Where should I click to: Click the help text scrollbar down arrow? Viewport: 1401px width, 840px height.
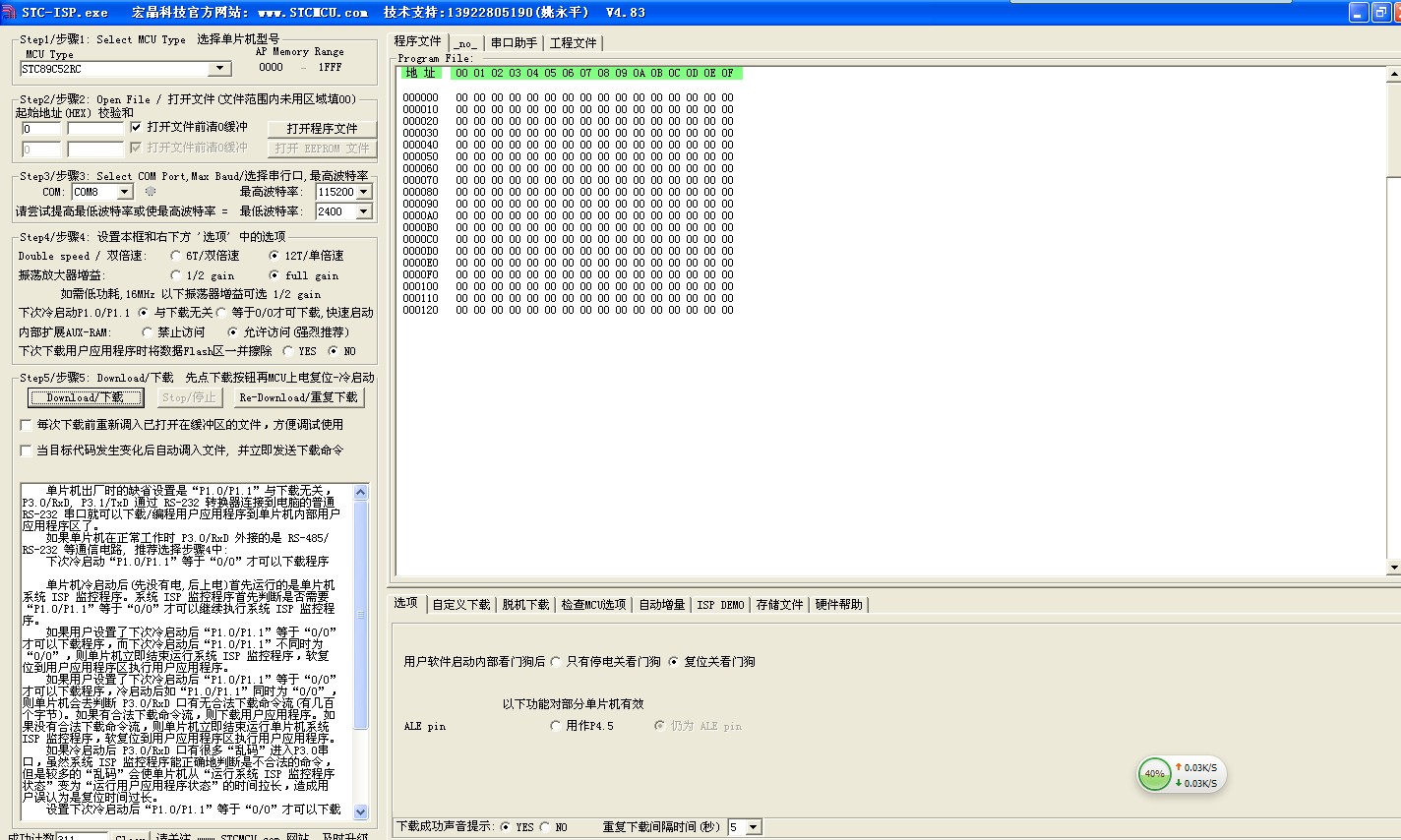coord(360,811)
